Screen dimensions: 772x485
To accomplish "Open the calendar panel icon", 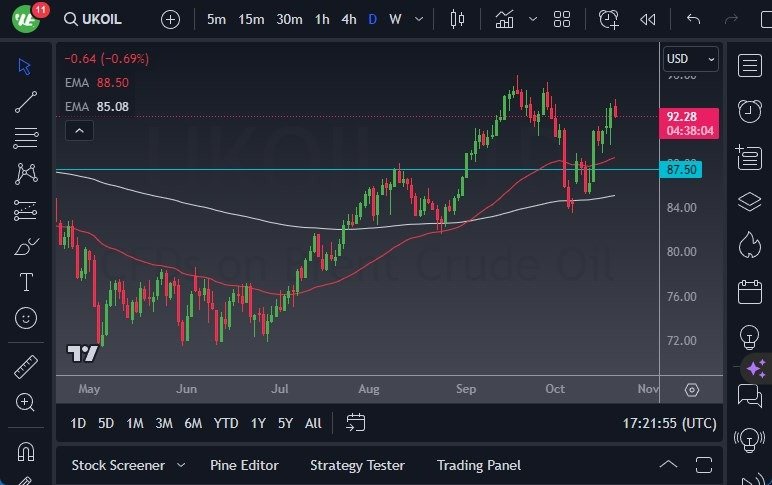I will point(749,292).
